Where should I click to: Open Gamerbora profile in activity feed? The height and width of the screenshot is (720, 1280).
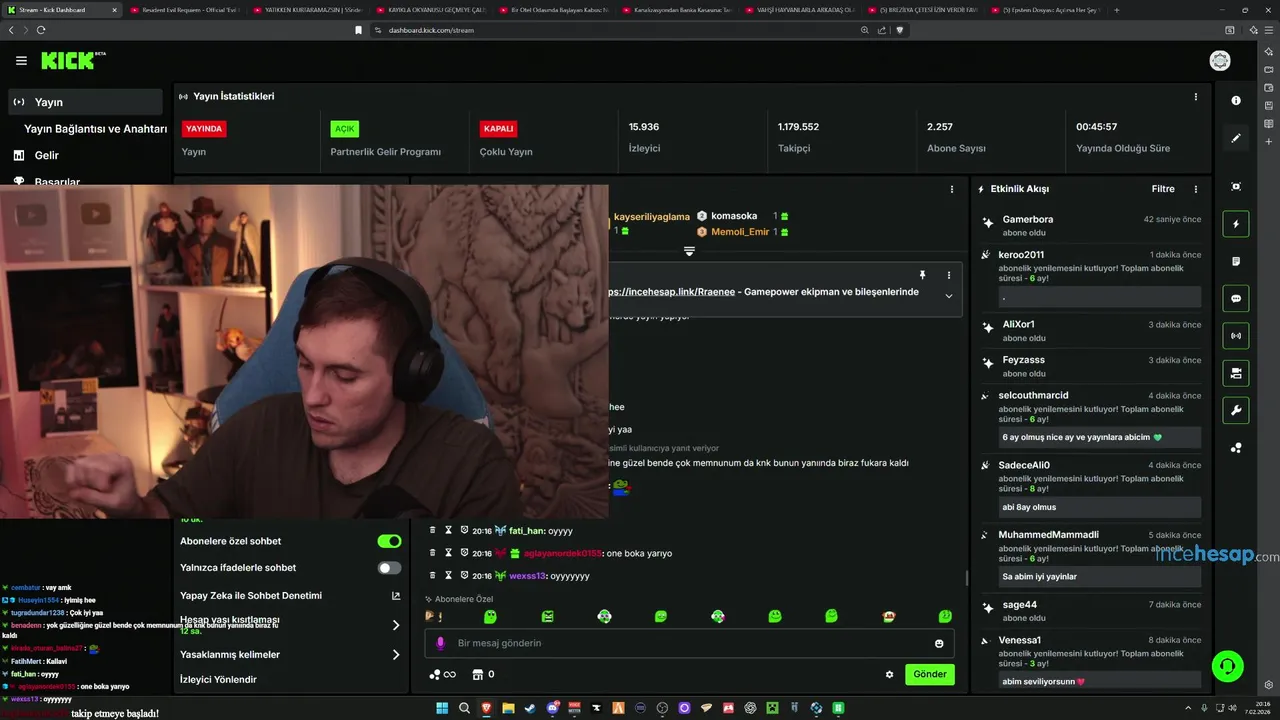tap(1027, 219)
